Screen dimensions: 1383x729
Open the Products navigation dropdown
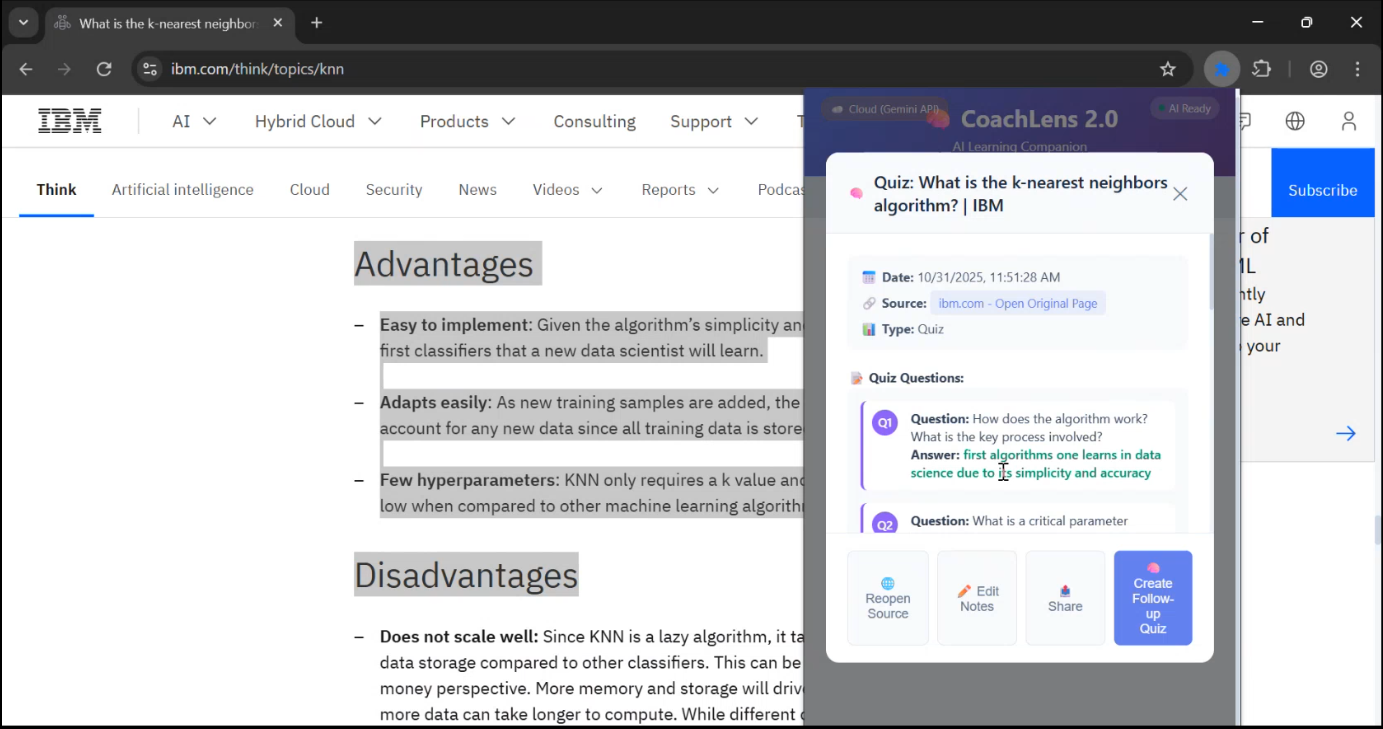tap(467, 121)
